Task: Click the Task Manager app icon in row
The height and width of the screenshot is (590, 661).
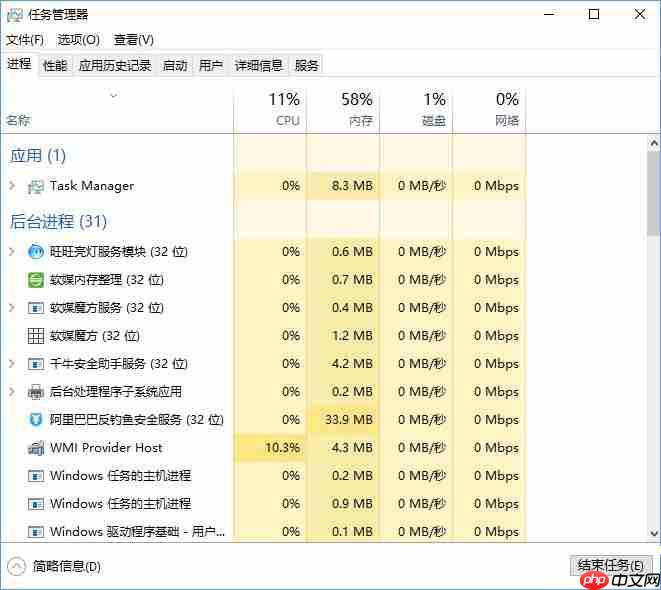Action: click(x=35, y=186)
